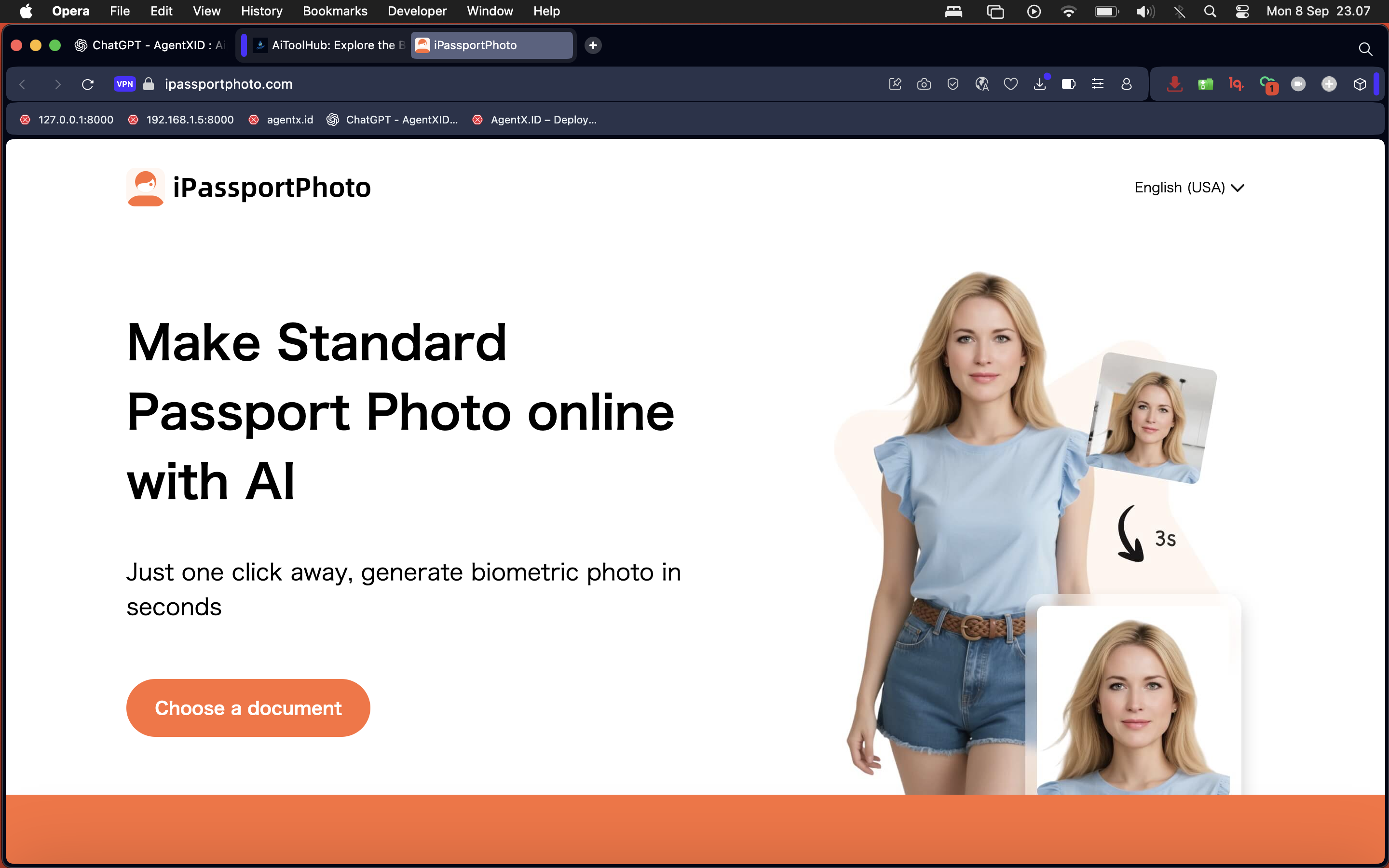Click the snapshot camera icon in address bar

pos(924,84)
